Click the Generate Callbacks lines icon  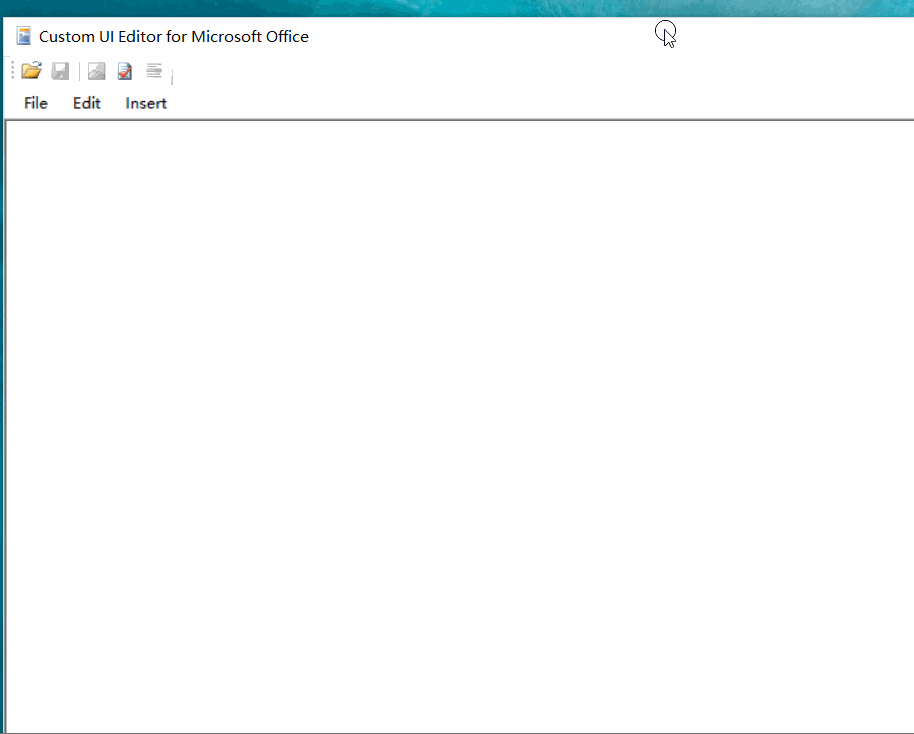tap(154, 71)
